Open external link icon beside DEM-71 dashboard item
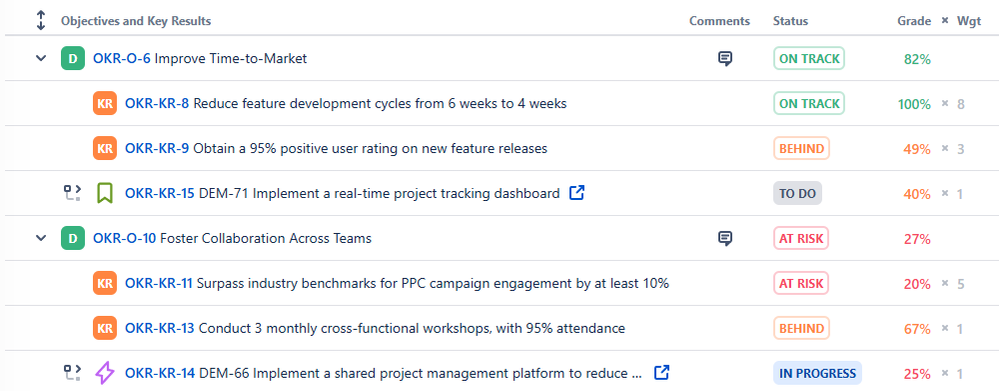 click(x=577, y=193)
